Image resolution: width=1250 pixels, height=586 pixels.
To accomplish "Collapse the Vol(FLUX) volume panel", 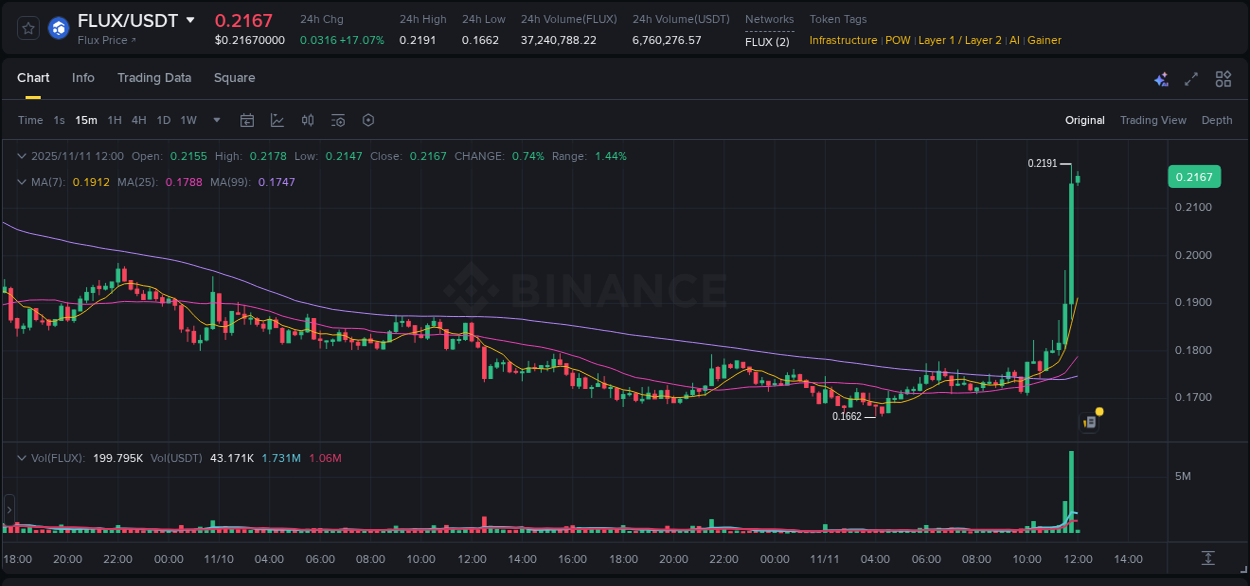I will coord(22,457).
